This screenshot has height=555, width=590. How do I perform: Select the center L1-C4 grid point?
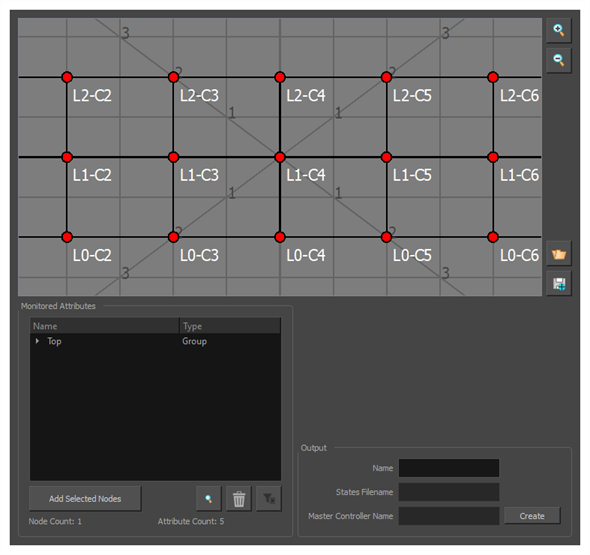[280, 157]
